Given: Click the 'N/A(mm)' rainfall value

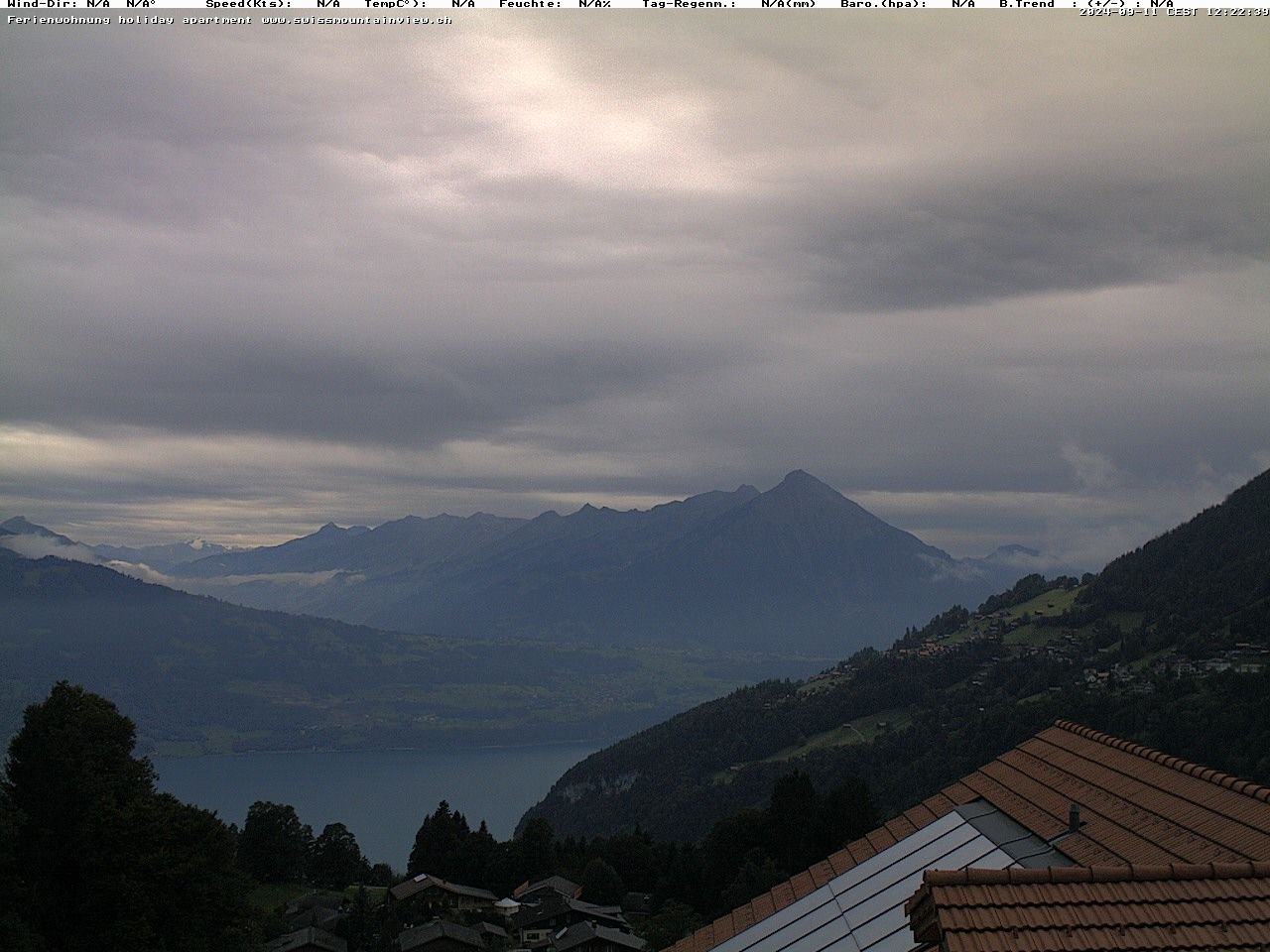Looking at the screenshot, I should click(x=788, y=4).
